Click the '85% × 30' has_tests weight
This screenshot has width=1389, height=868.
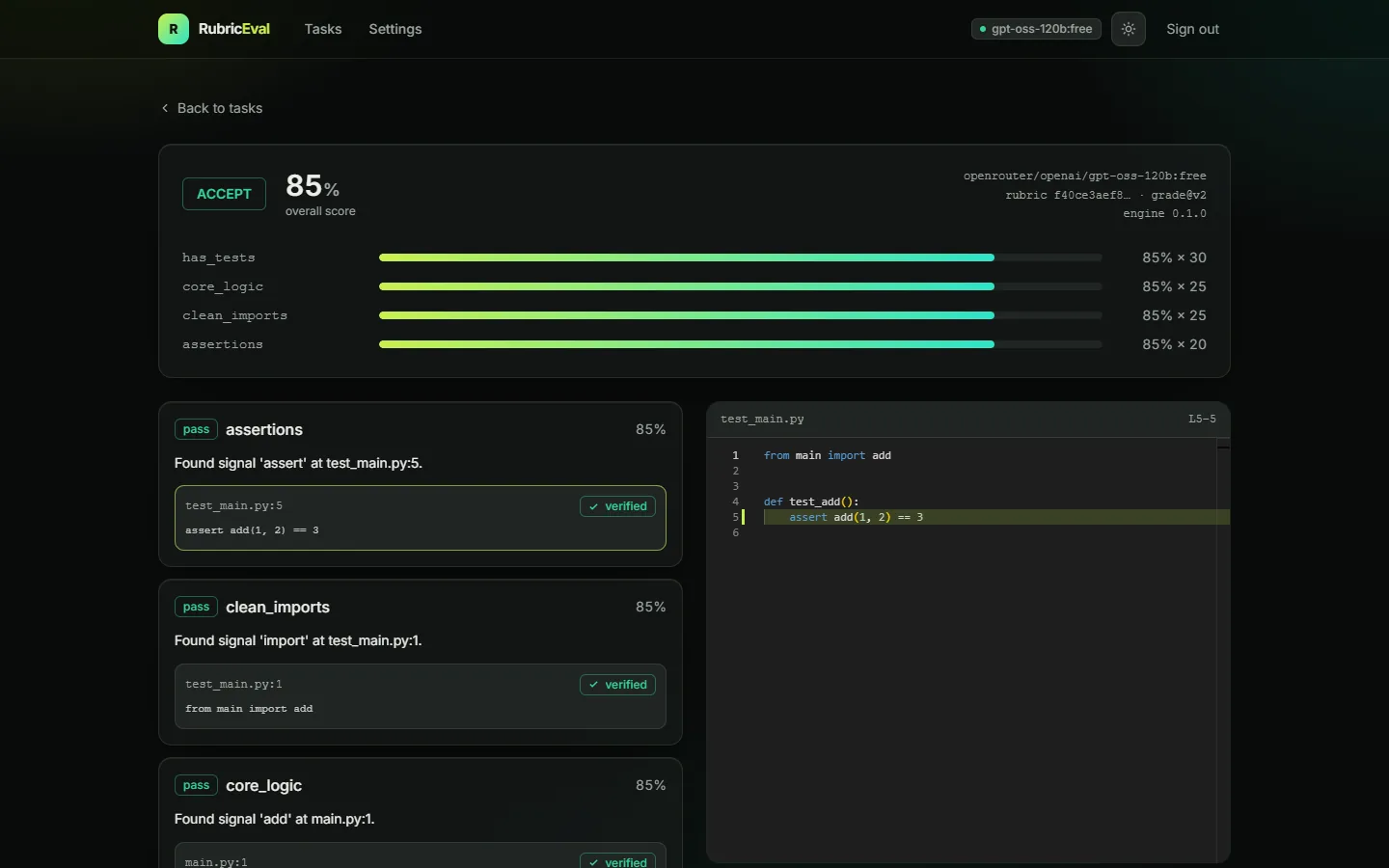[x=1174, y=258]
